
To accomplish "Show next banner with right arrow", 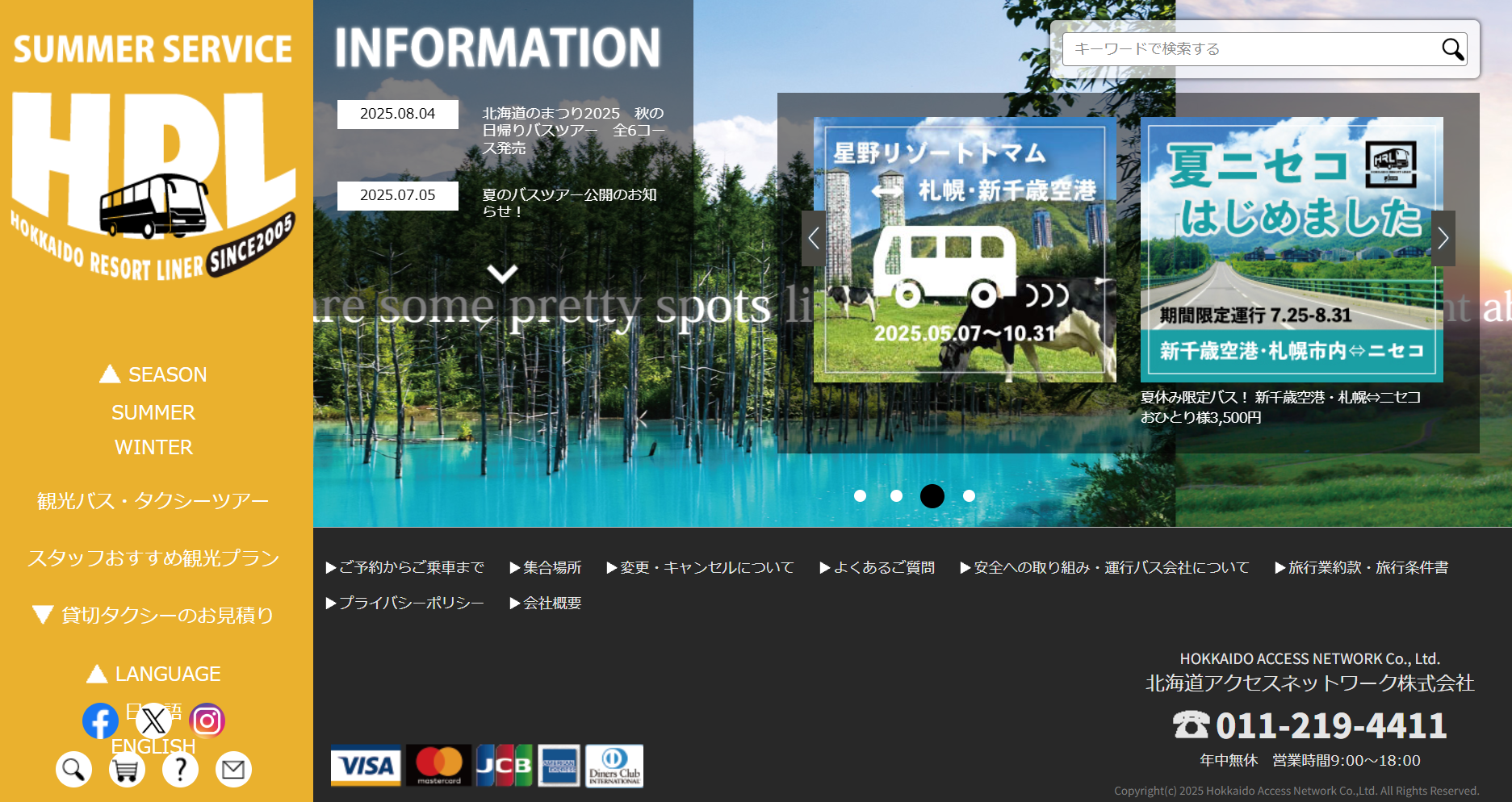I will 1443,238.
